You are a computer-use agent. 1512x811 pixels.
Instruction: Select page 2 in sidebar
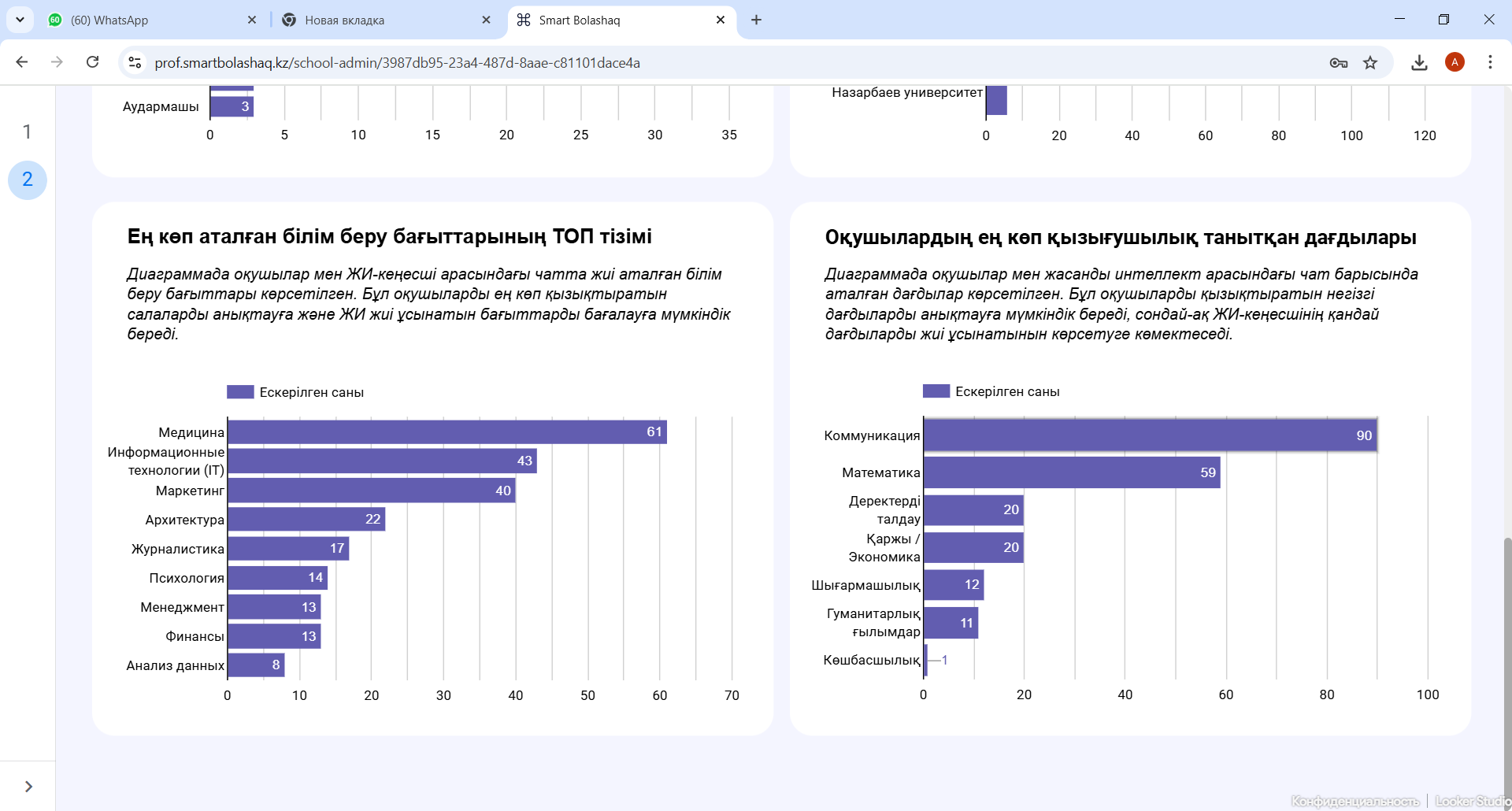pyautogui.click(x=27, y=180)
